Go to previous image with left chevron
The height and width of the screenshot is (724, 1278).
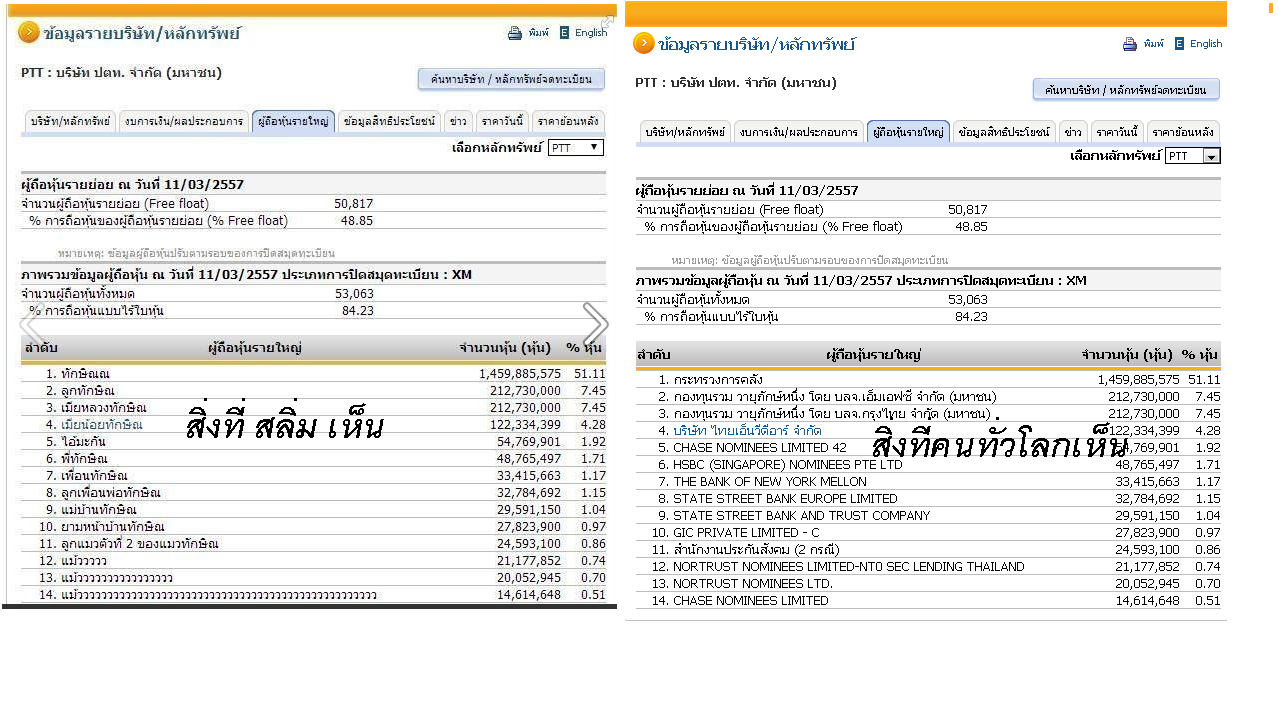pyautogui.click(x=30, y=325)
